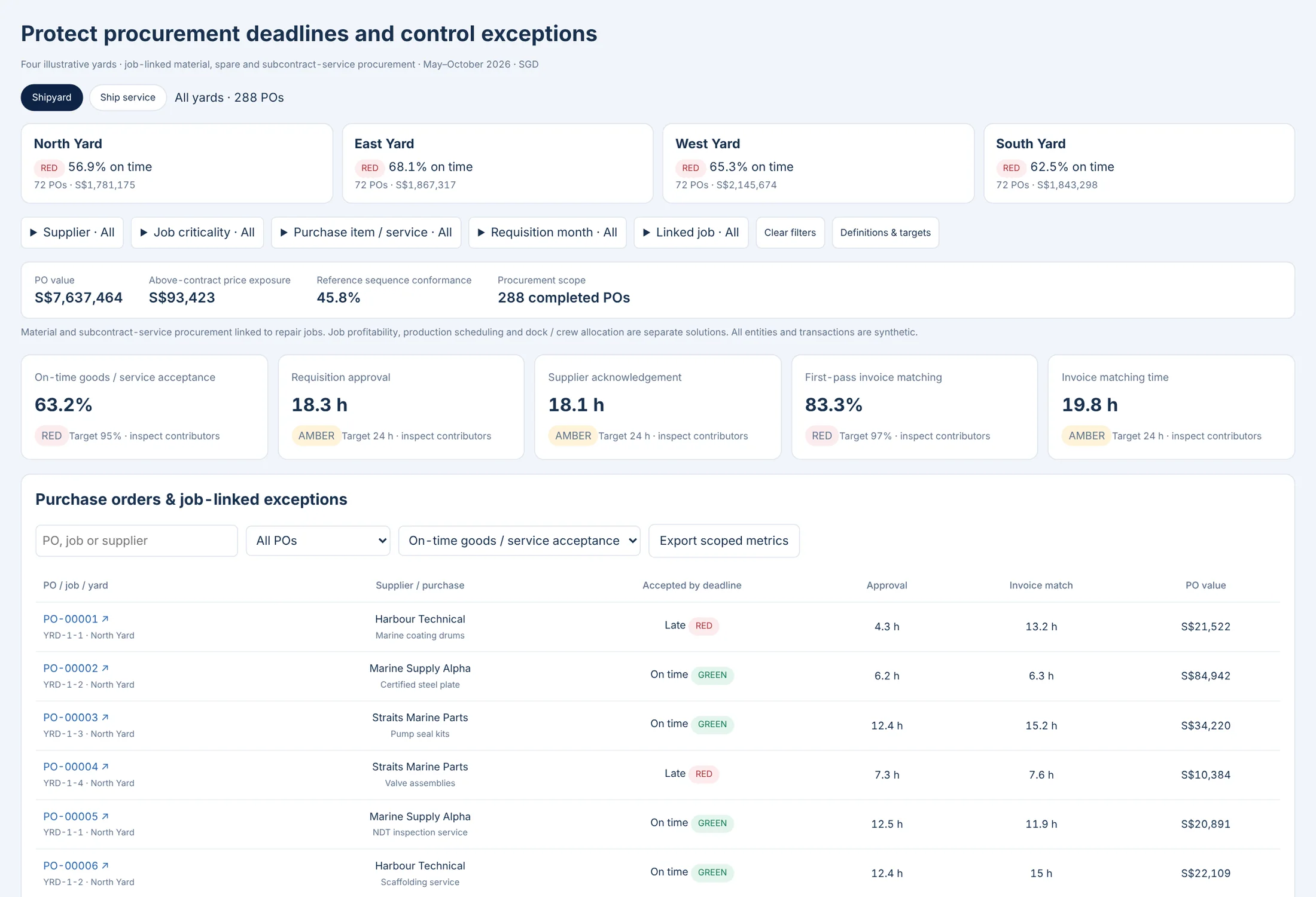Click the PO value column header
Viewport: 1316px width, 897px height.
coord(1206,585)
